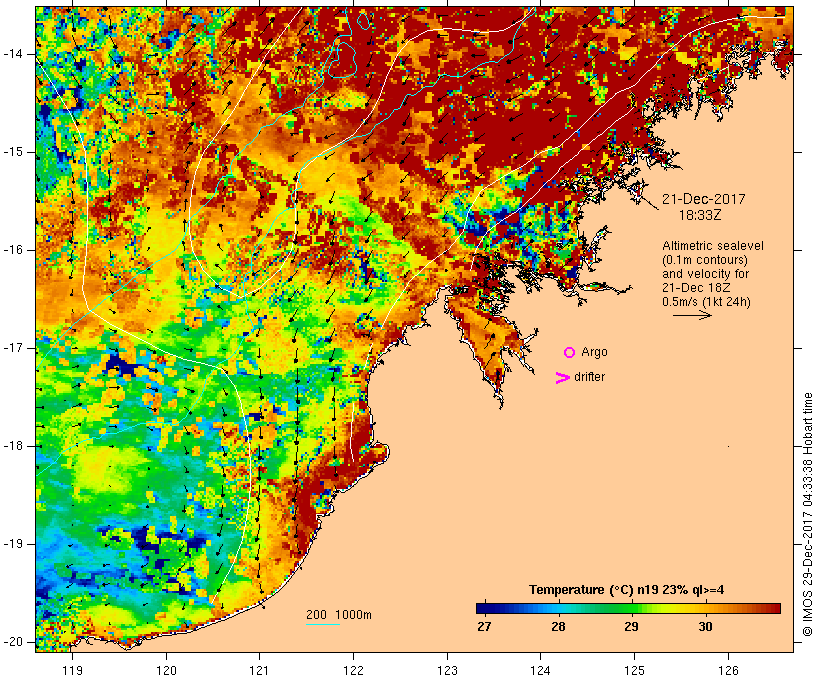Click the 'drifter' legend label
This screenshot has width=820, height=680.
589,377
